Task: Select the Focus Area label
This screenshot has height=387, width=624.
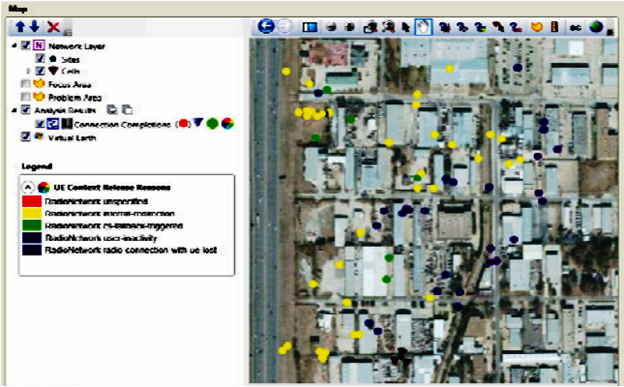Action: (70, 84)
